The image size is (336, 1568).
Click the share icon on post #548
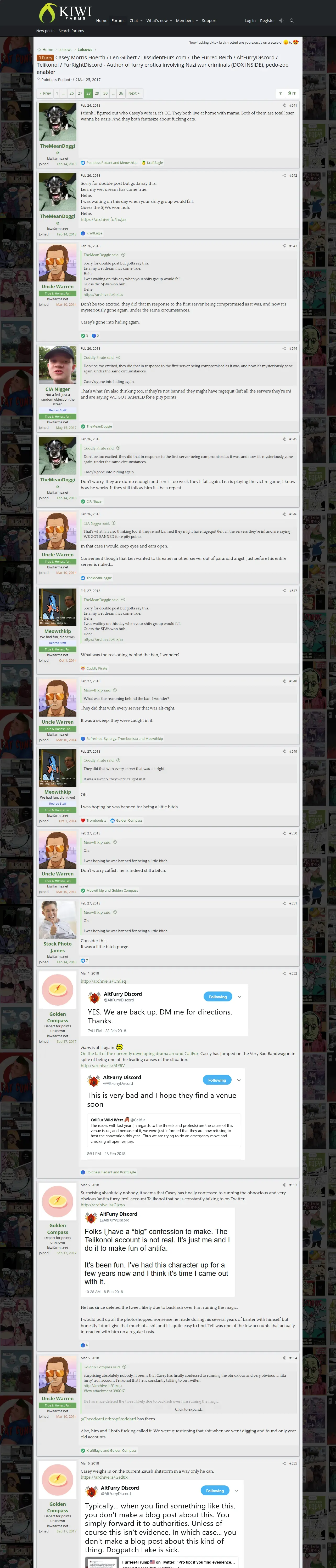[284, 681]
